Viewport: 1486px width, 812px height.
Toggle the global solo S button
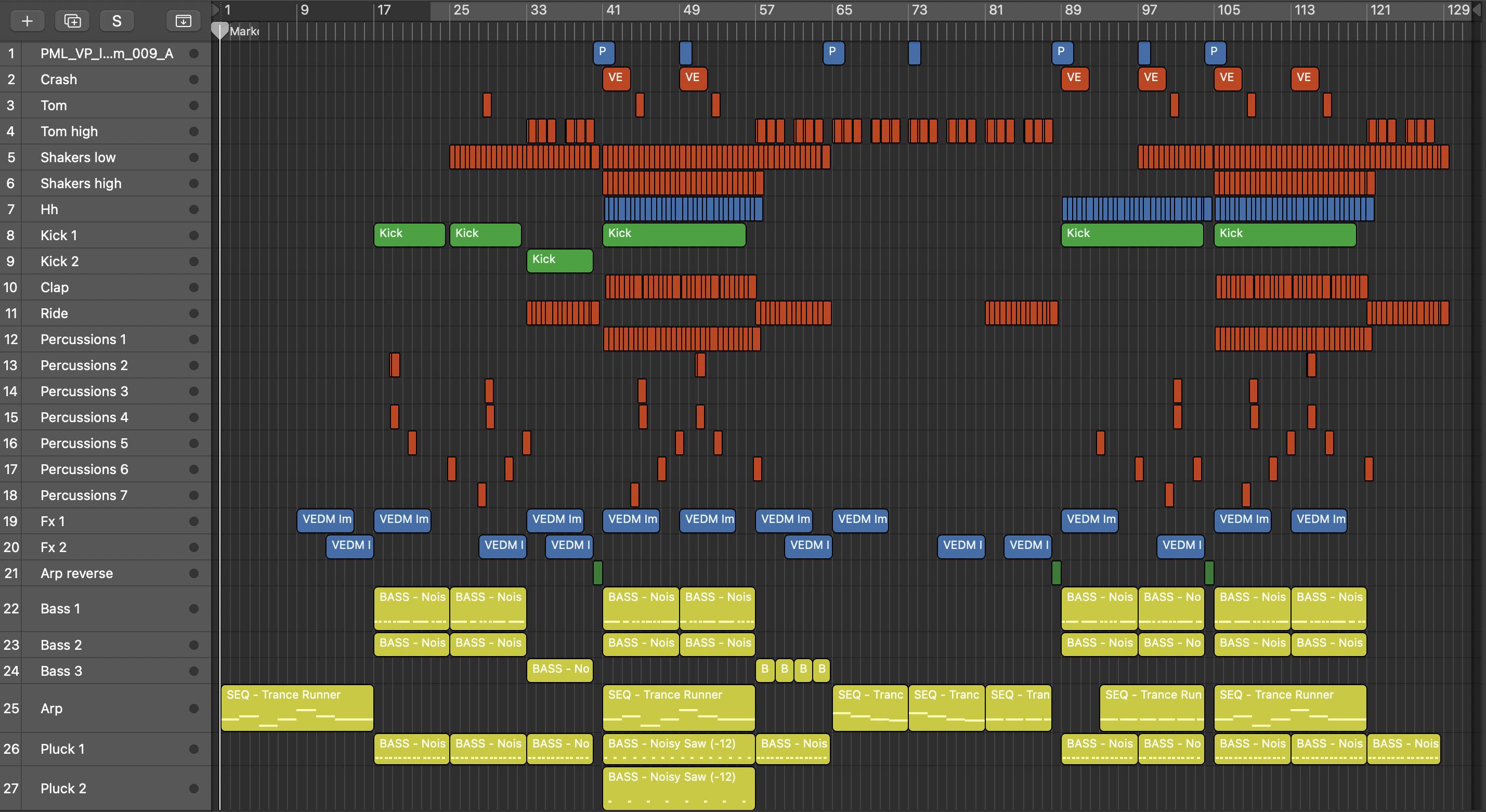point(116,21)
